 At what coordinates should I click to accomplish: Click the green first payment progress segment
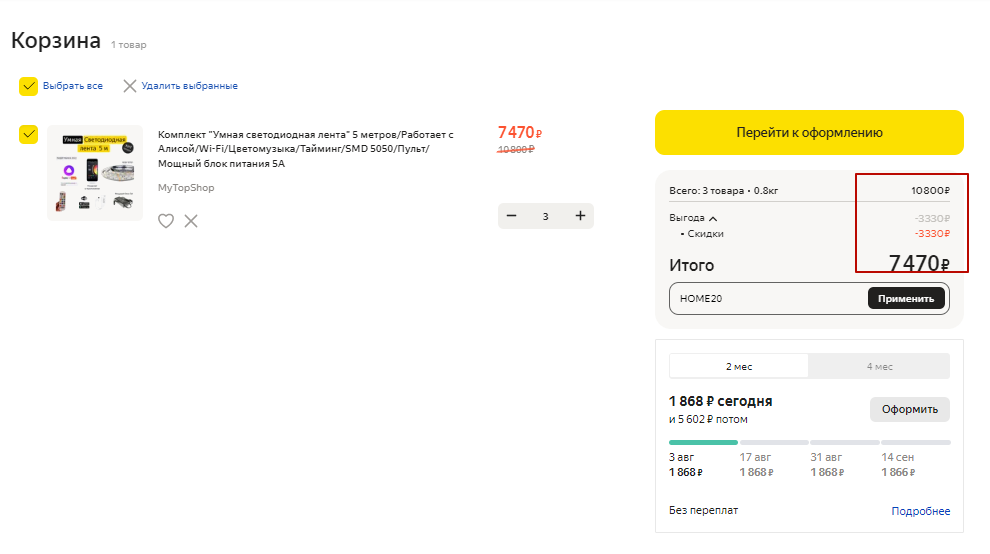[703, 442]
